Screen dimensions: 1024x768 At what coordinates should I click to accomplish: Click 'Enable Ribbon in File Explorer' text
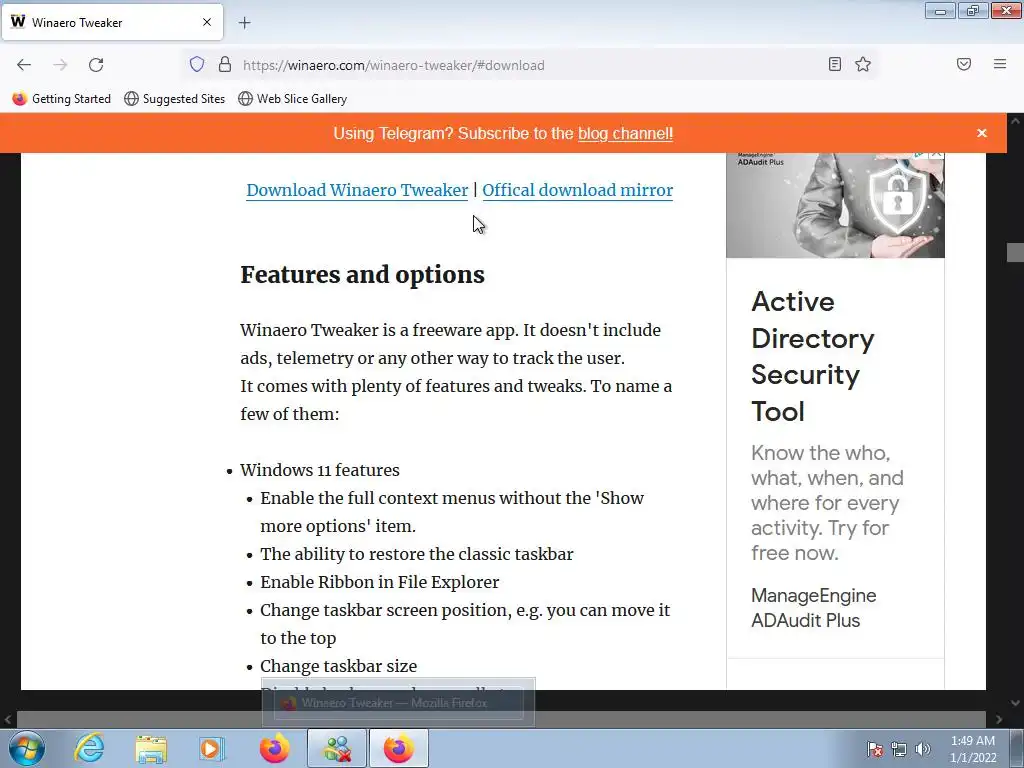[x=379, y=582]
